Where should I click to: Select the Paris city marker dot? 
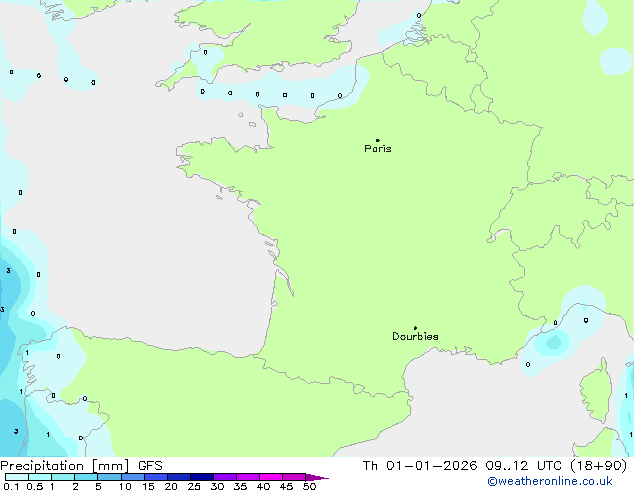(378, 140)
